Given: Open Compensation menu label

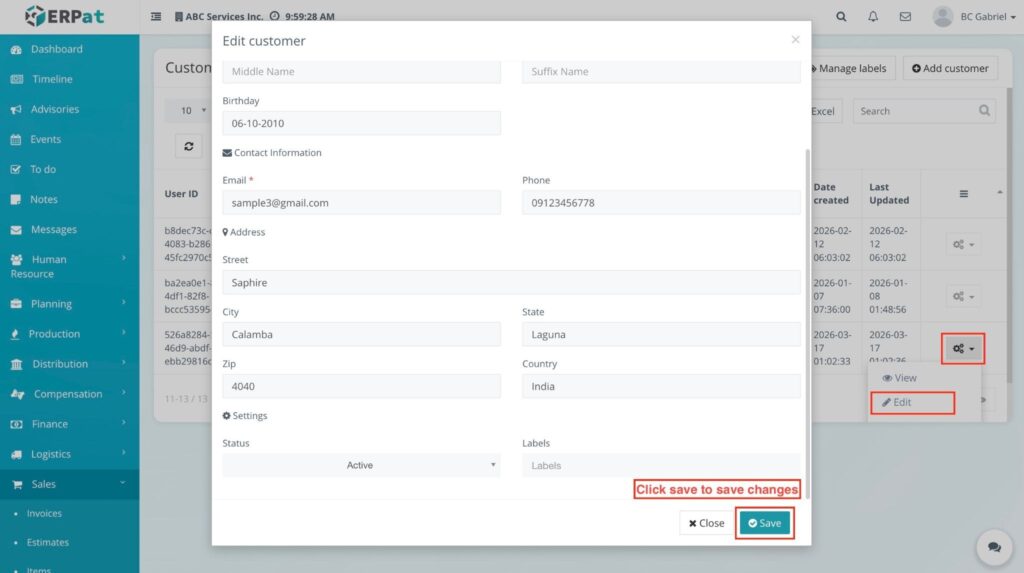Looking at the screenshot, I should (68, 394).
